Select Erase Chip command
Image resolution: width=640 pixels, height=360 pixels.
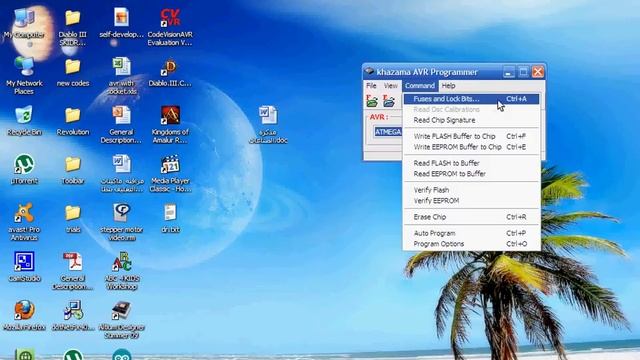tap(471, 217)
